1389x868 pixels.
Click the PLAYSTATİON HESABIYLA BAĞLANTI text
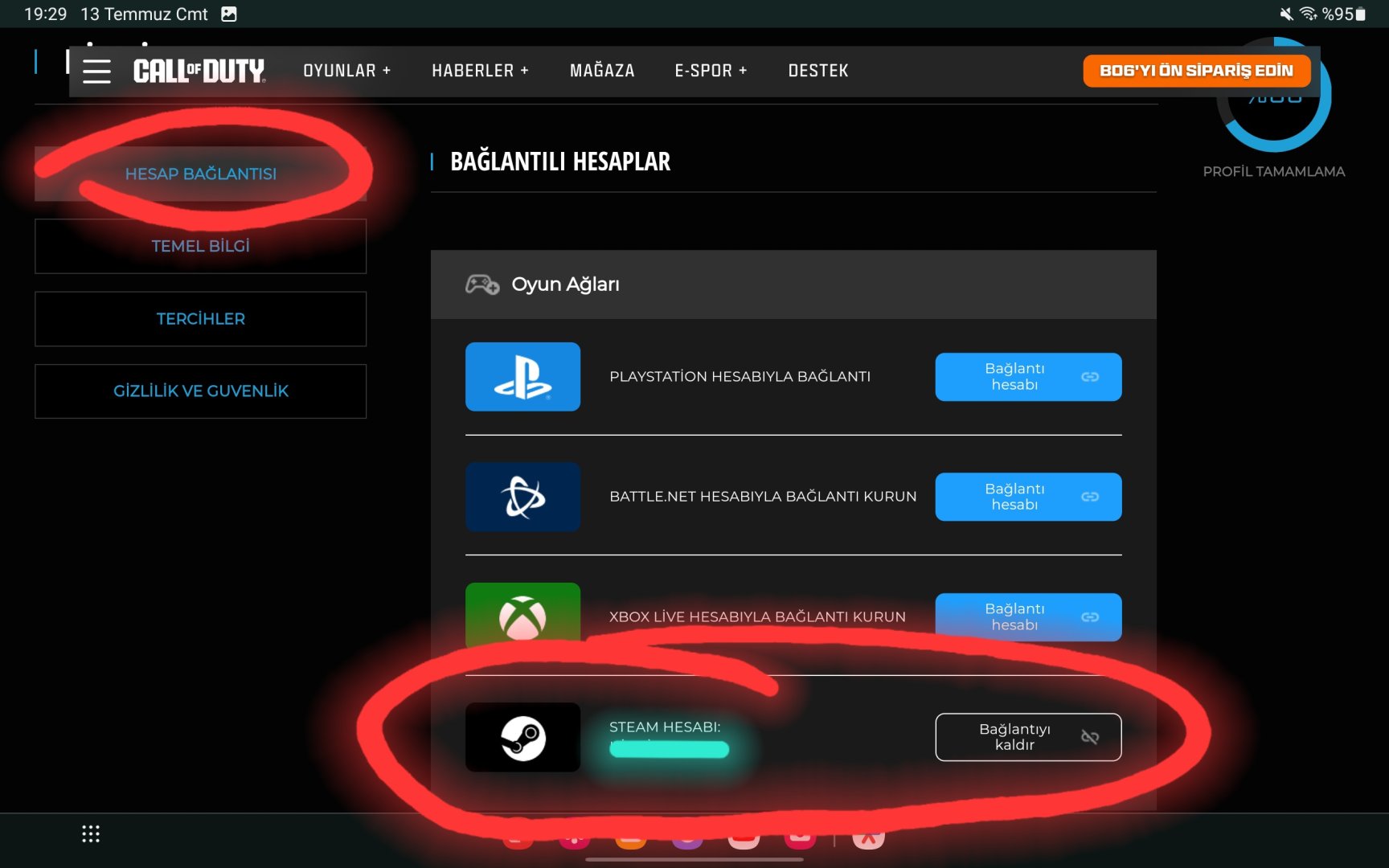point(740,377)
